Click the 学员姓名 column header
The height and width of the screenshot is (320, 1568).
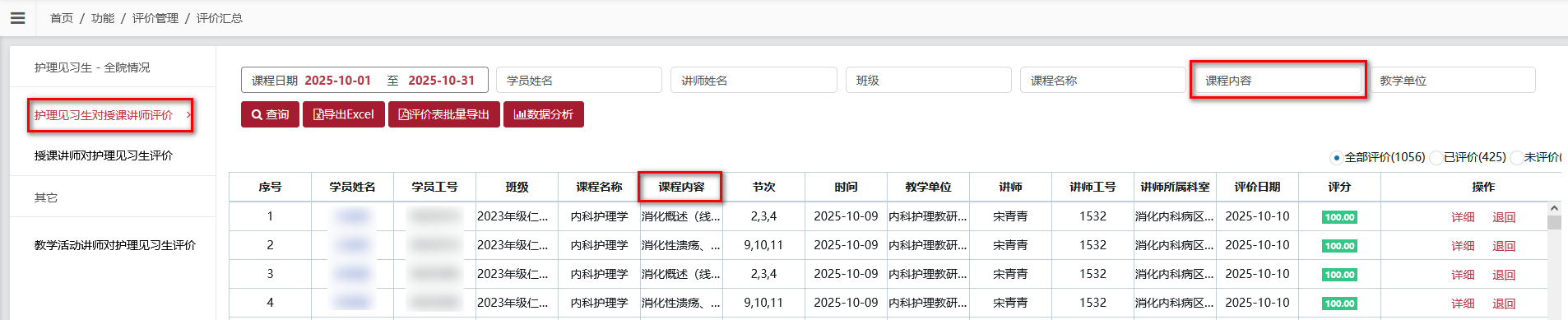pyautogui.click(x=352, y=187)
